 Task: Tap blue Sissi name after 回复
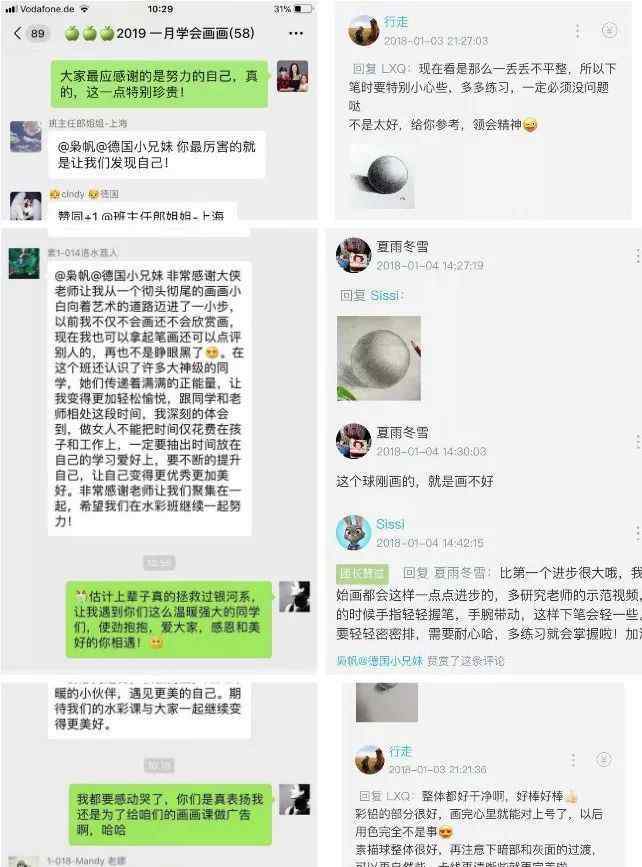tap(384, 296)
